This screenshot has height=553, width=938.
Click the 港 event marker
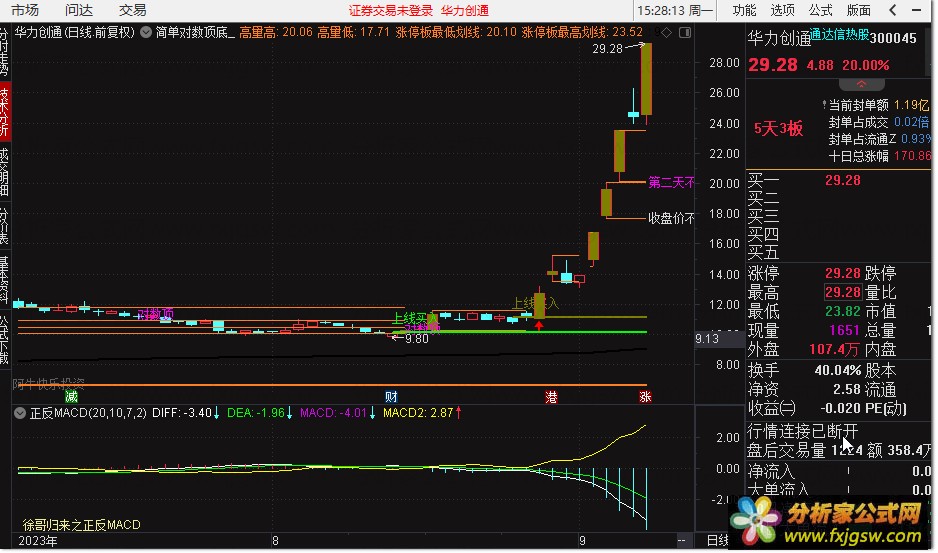[x=551, y=396]
